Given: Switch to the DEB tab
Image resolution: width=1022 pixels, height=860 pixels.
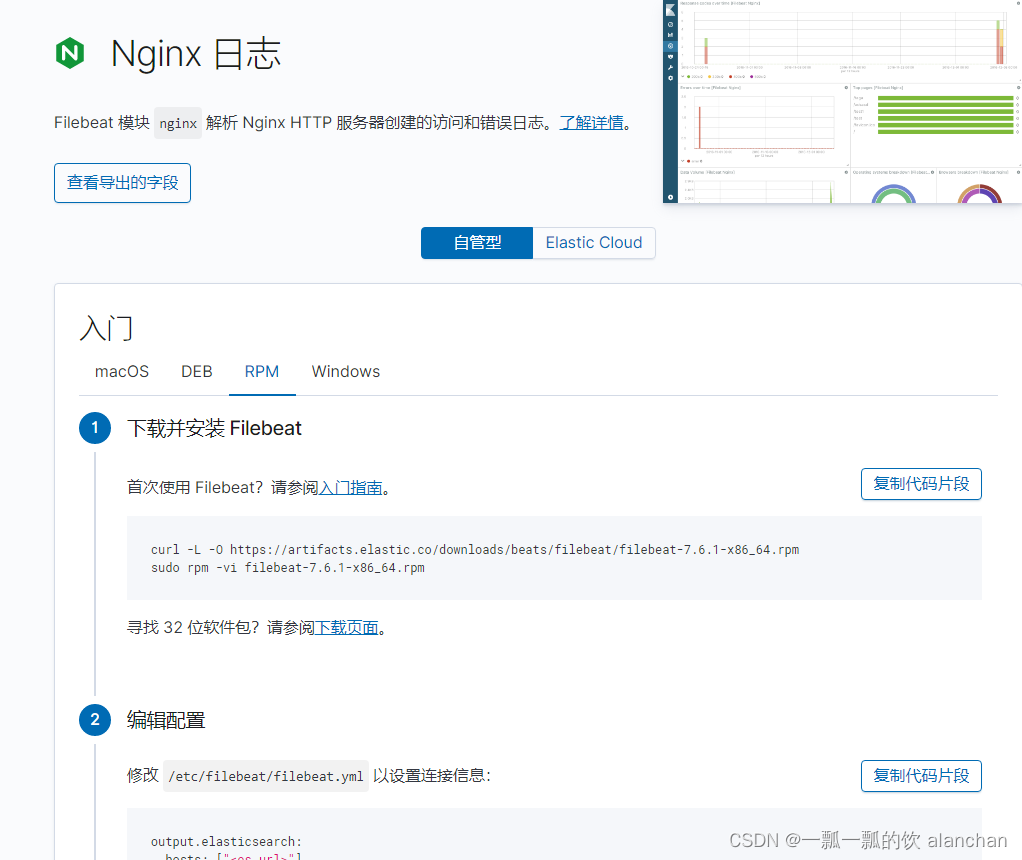Looking at the screenshot, I should pyautogui.click(x=196, y=371).
